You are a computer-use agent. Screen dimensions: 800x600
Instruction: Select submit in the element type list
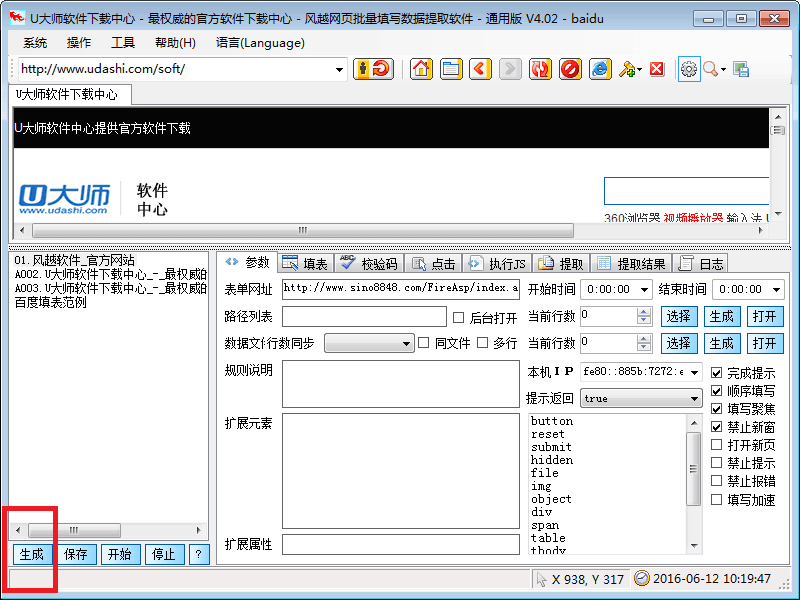click(x=551, y=447)
